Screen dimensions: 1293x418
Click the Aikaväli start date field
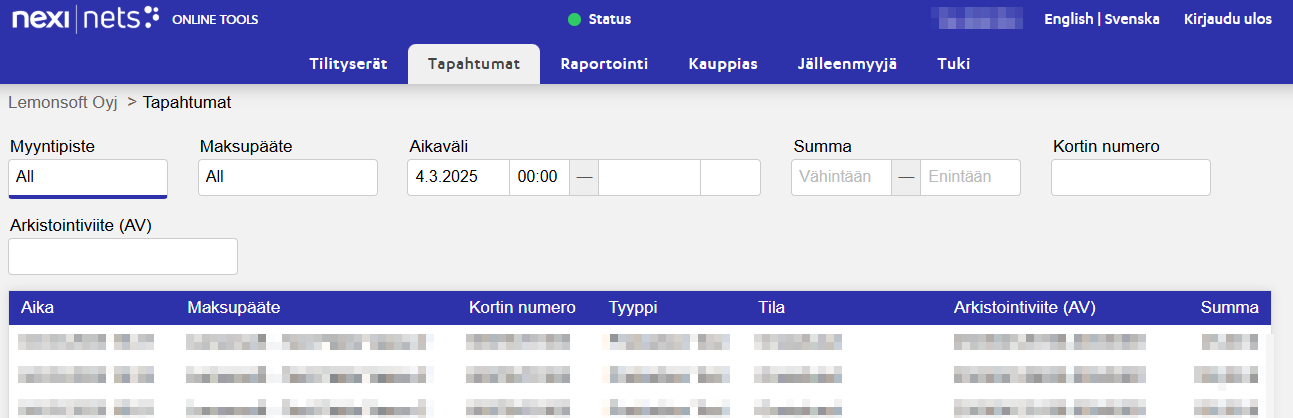[x=458, y=177]
